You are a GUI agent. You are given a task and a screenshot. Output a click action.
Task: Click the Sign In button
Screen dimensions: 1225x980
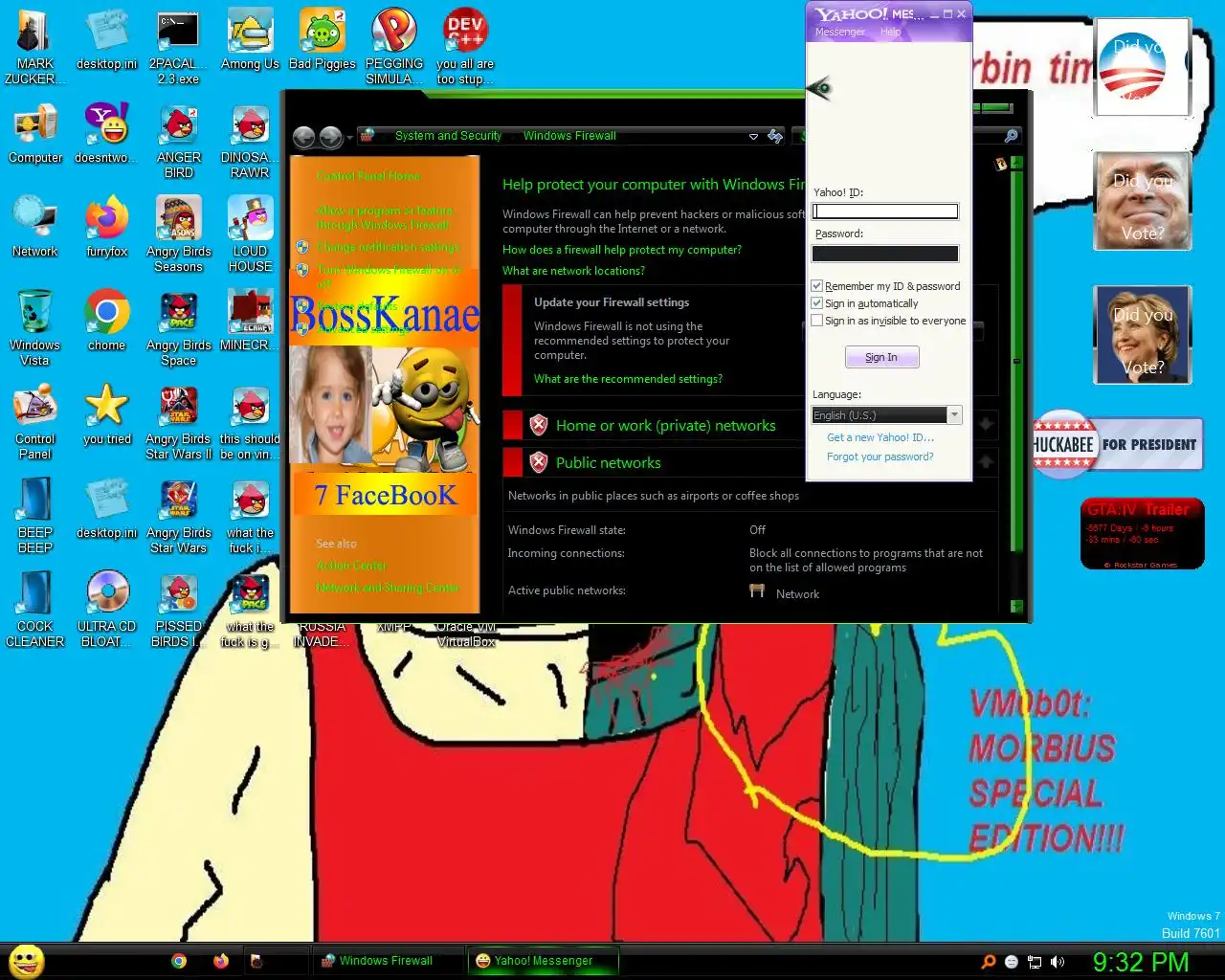[x=881, y=357]
